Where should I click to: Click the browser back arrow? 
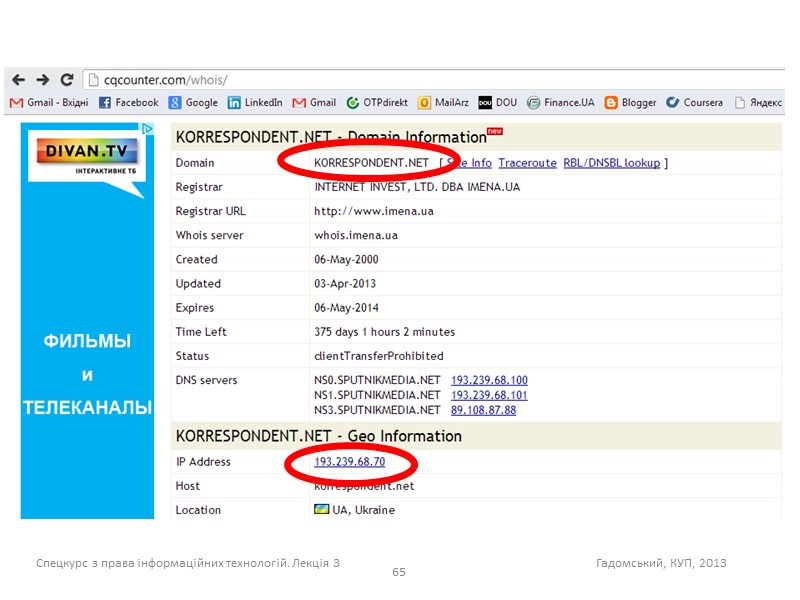(x=19, y=80)
